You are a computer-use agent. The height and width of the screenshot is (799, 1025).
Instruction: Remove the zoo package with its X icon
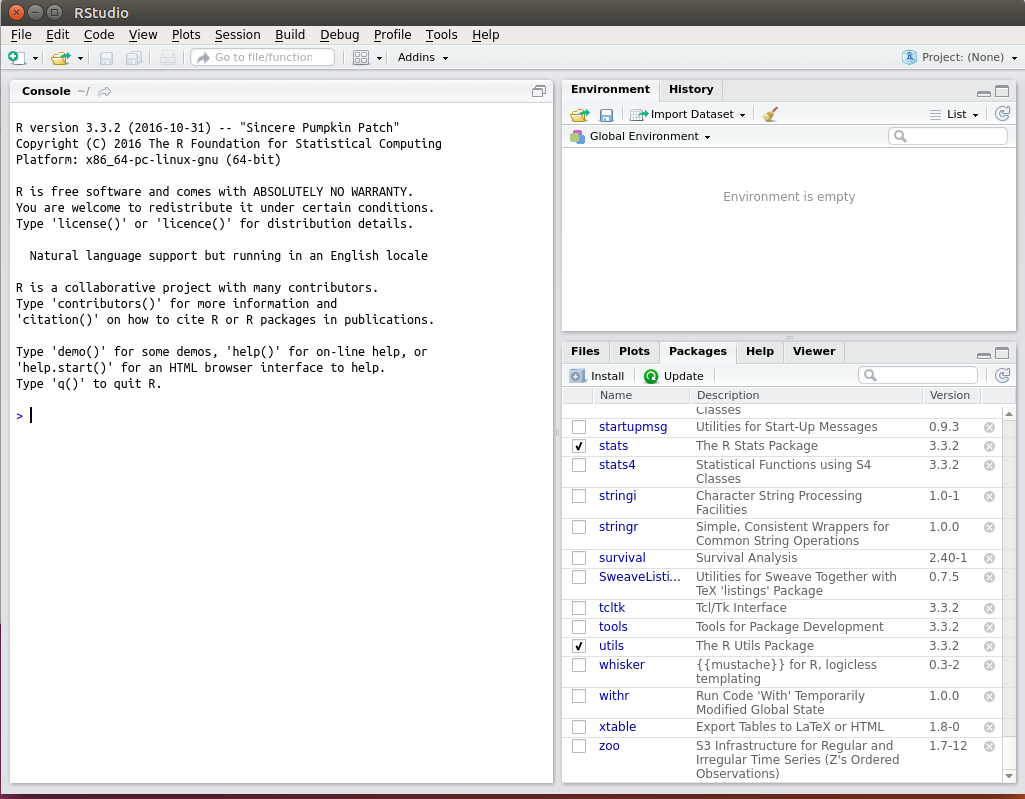tap(989, 746)
